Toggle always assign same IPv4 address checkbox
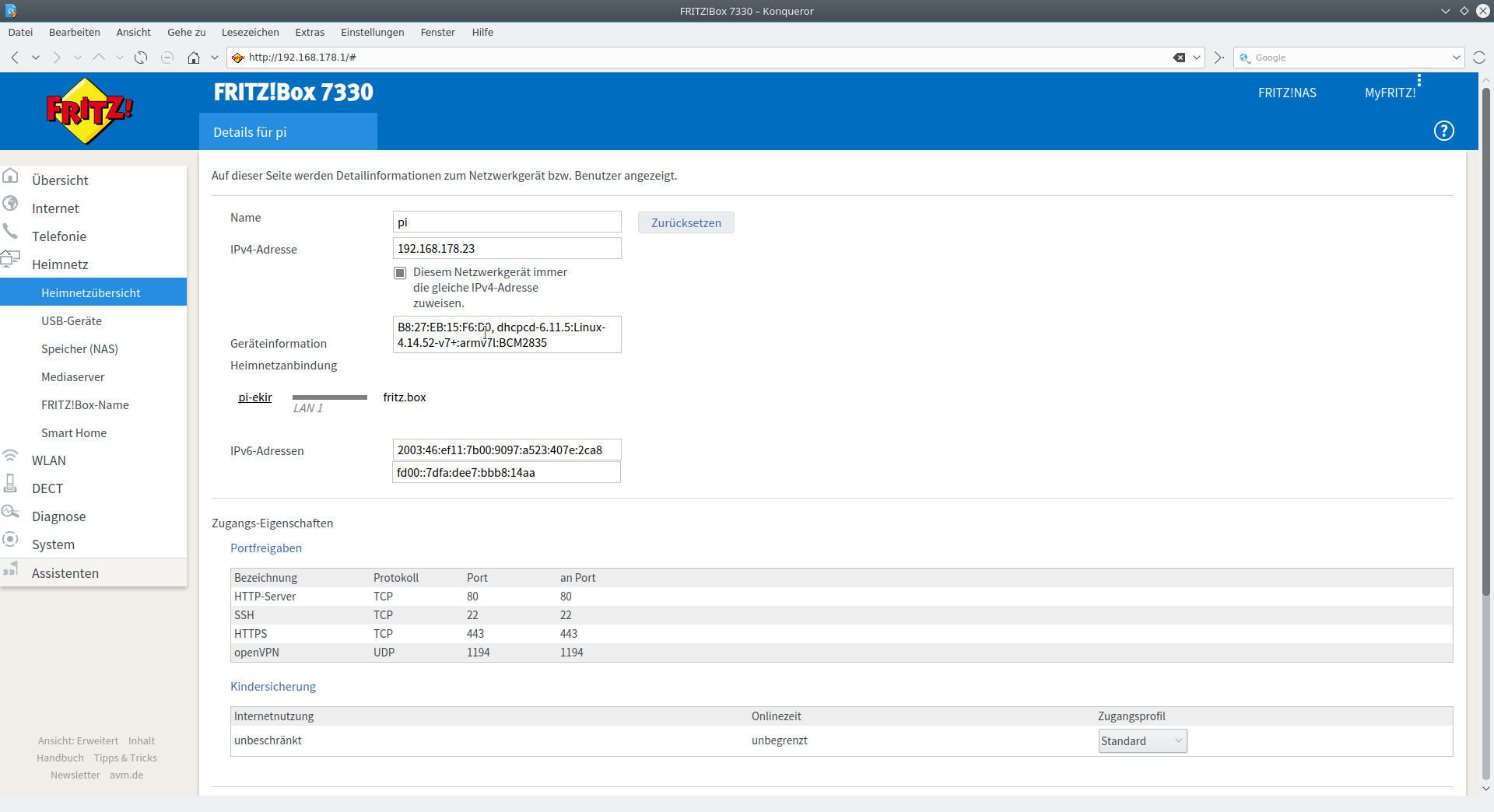 pos(400,273)
